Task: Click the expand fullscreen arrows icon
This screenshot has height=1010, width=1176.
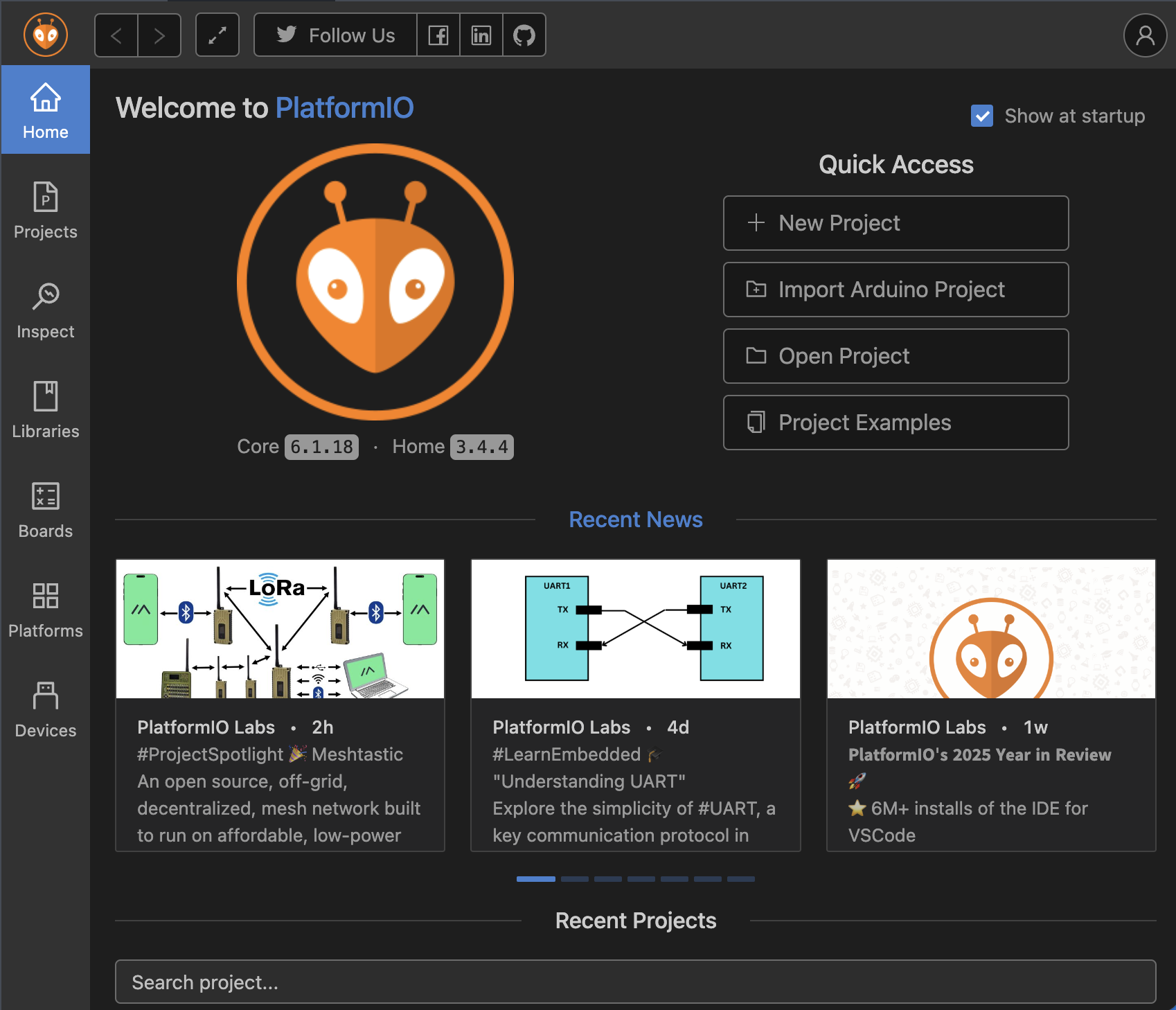Action: point(217,35)
